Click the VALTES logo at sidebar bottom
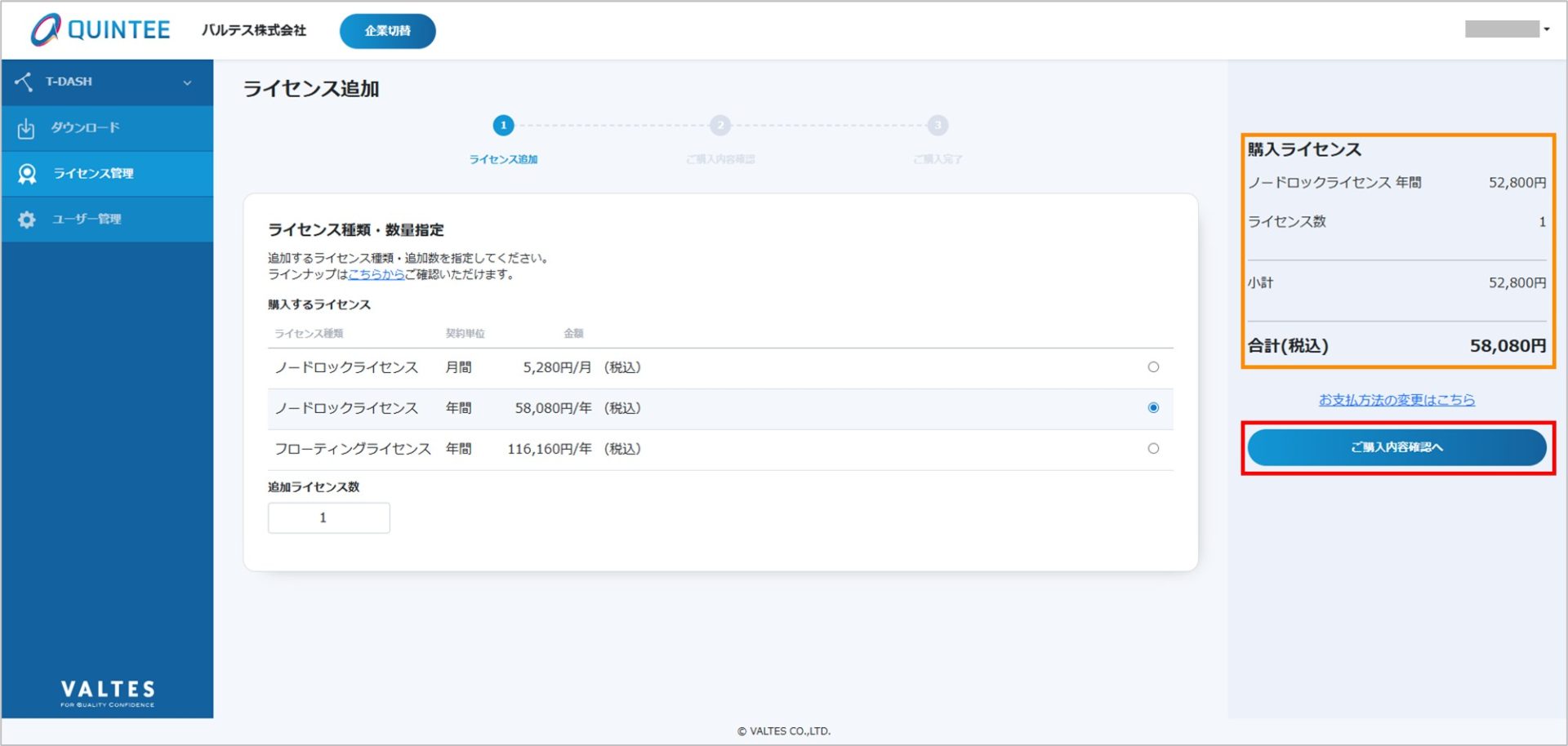 [x=107, y=692]
